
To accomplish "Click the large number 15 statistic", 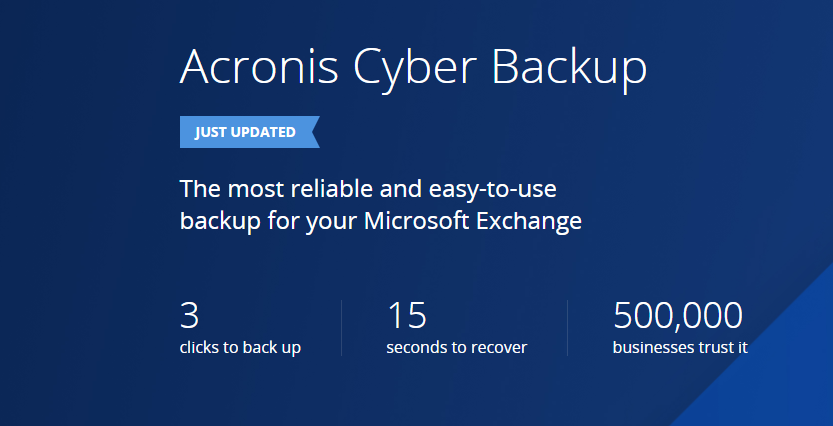I will pos(407,316).
